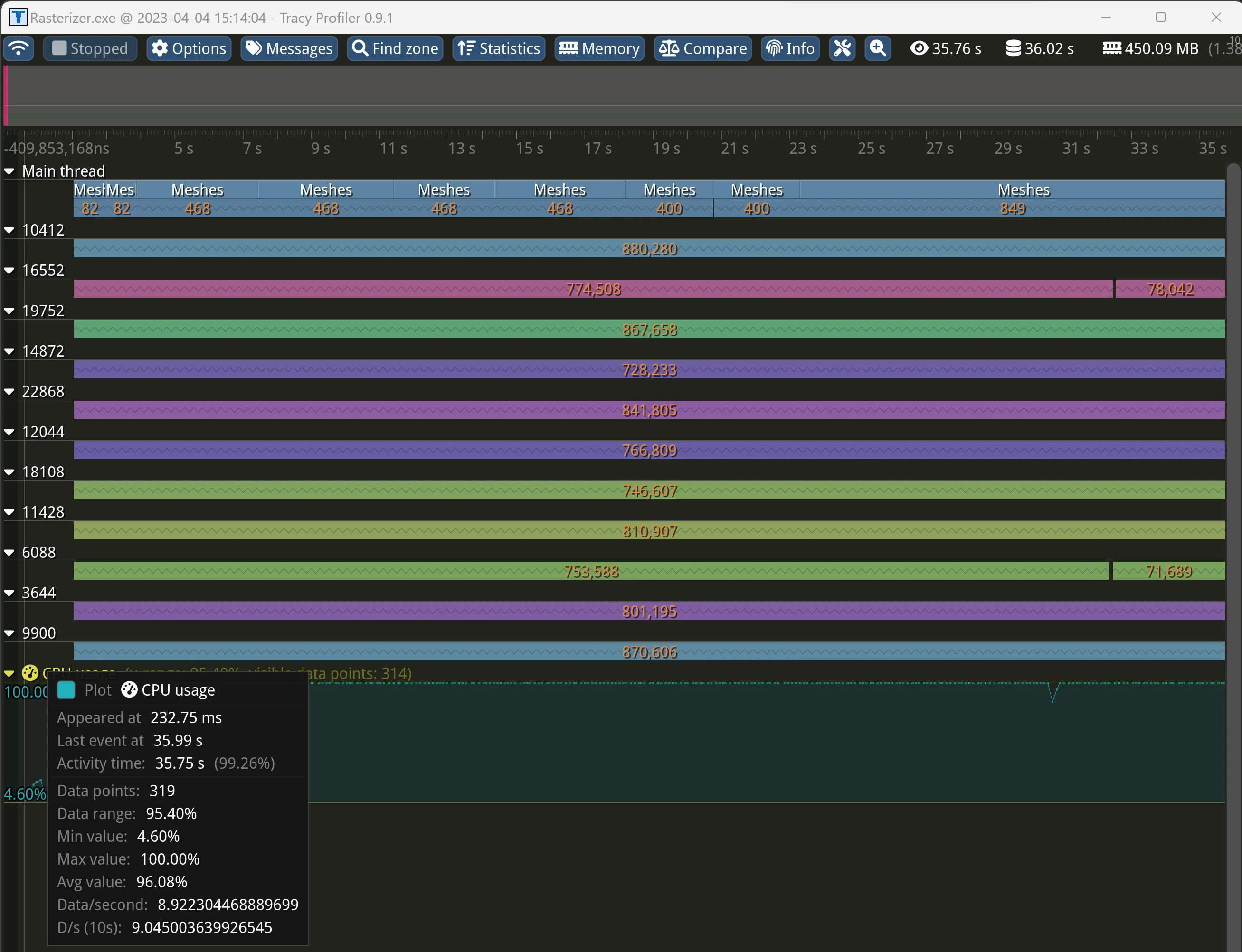
Task: Click the connection wifi icon button
Action: tap(19, 48)
